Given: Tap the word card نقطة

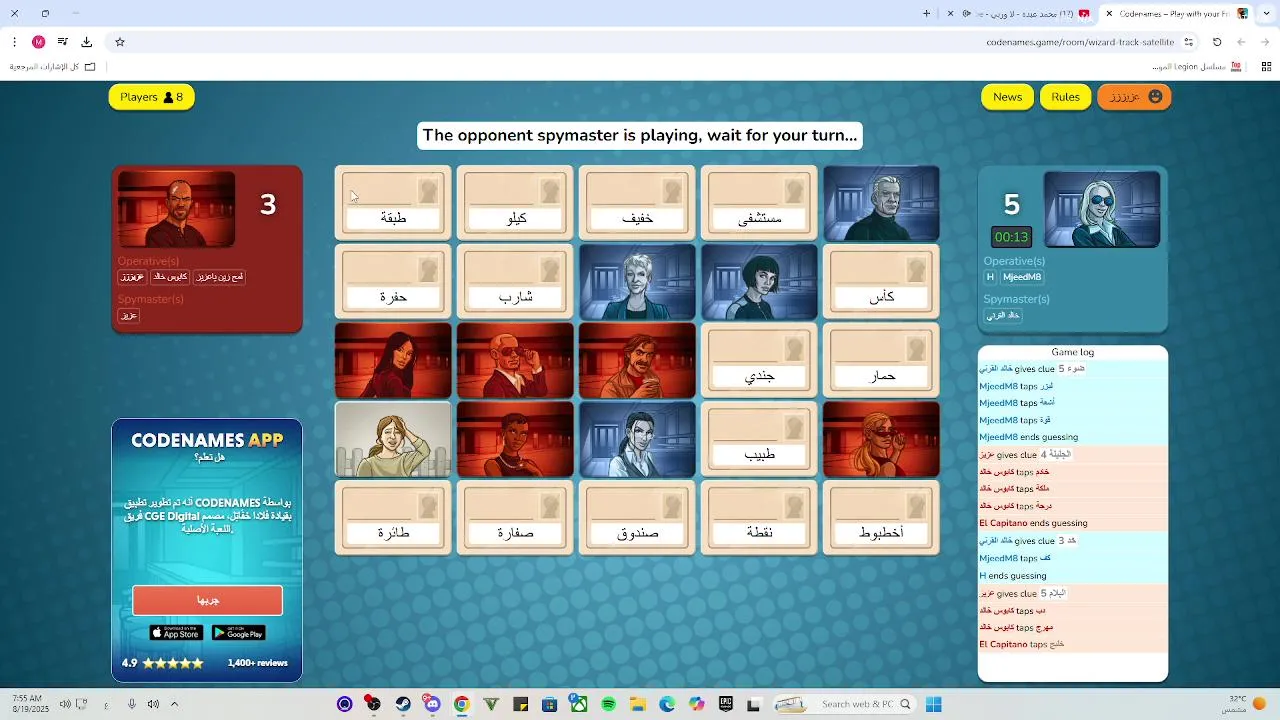Looking at the screenshot, I should click(x=759, y=518).
